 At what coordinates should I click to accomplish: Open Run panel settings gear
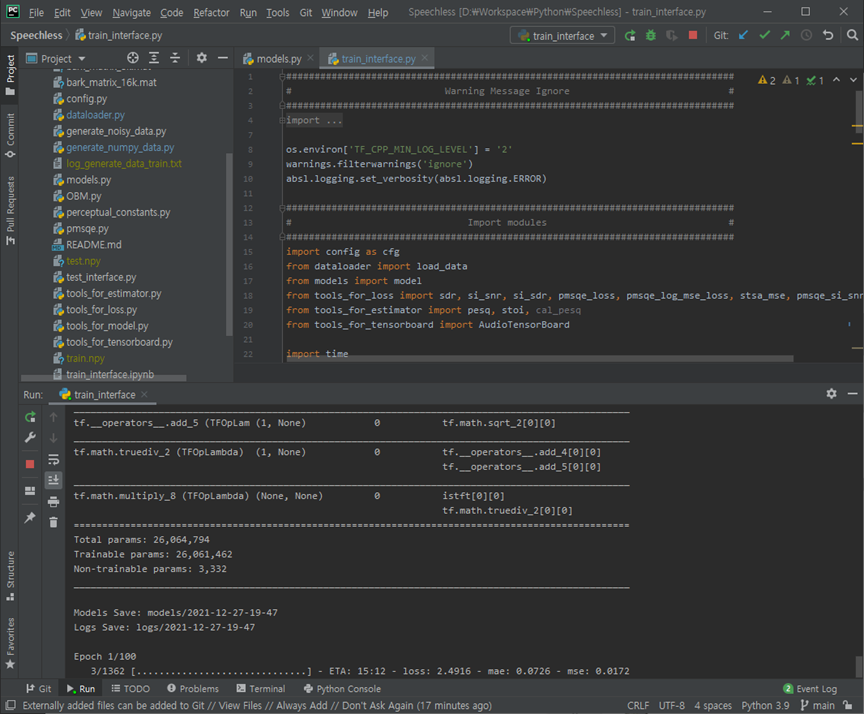pos(831,393)
